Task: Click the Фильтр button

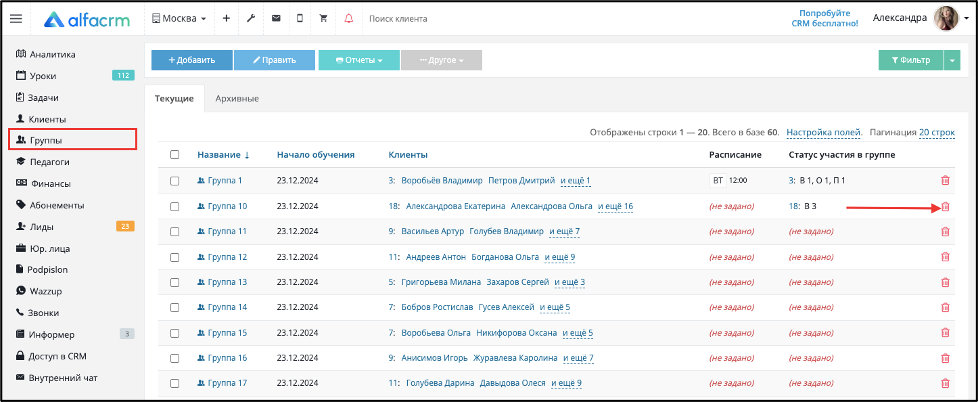Action: click(911, 60)
